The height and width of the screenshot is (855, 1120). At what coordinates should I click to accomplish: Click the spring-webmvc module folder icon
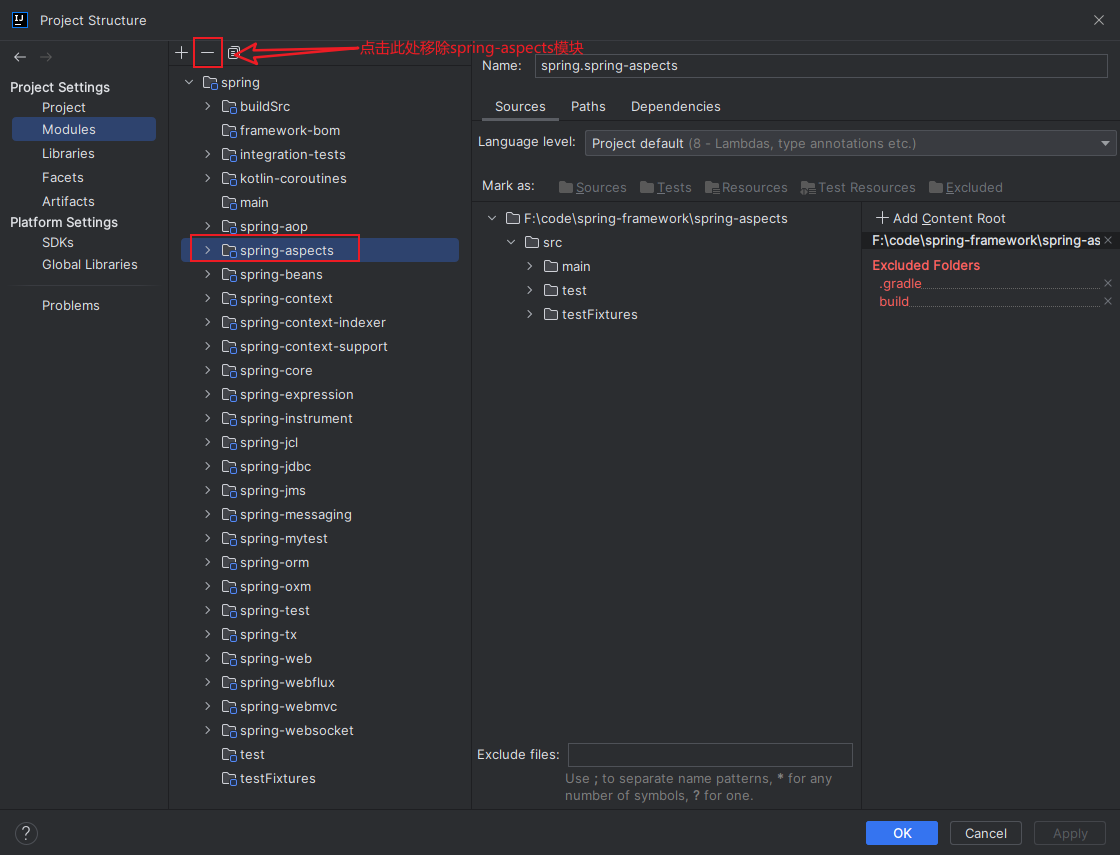229,706
